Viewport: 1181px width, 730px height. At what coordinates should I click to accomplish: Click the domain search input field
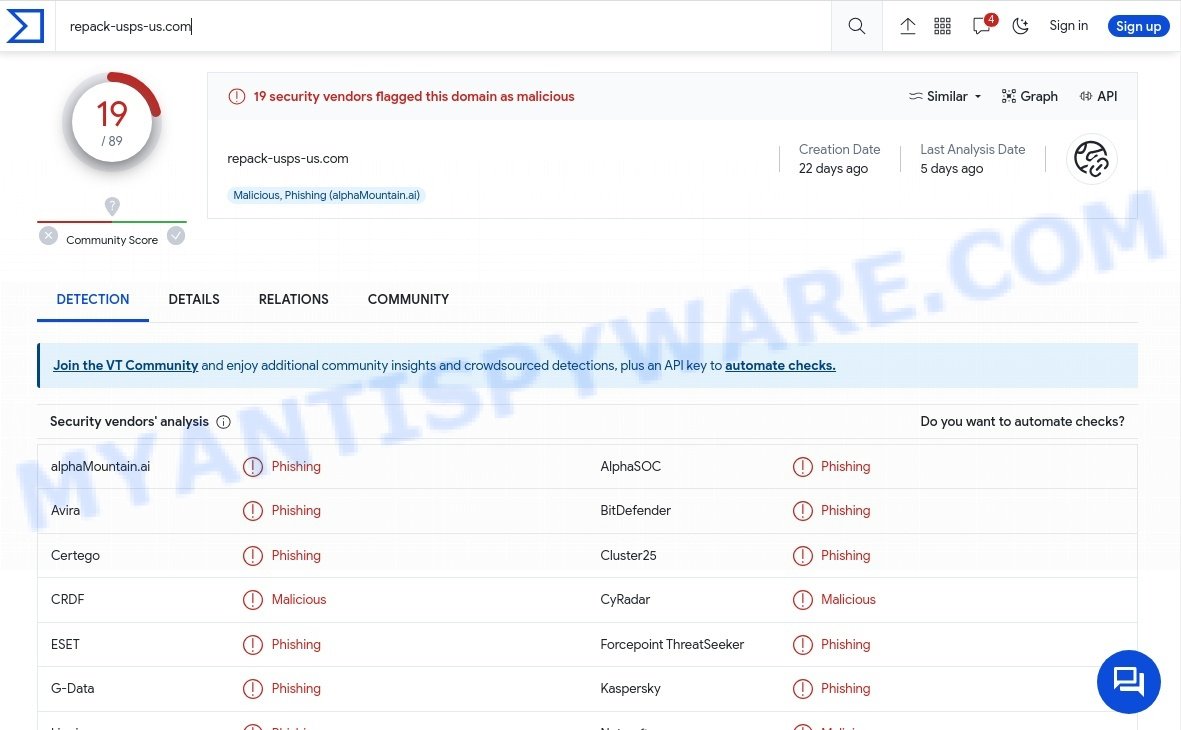pyautogui.click(x=443, y=26)
